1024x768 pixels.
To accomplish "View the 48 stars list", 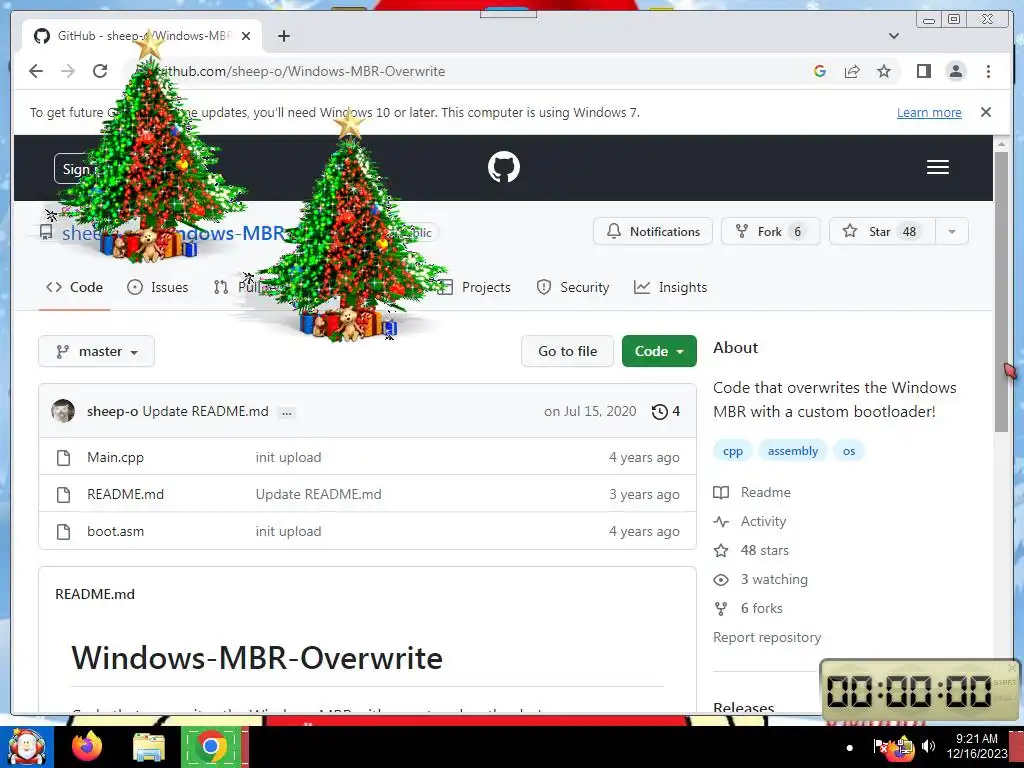I will click(751, 551).
